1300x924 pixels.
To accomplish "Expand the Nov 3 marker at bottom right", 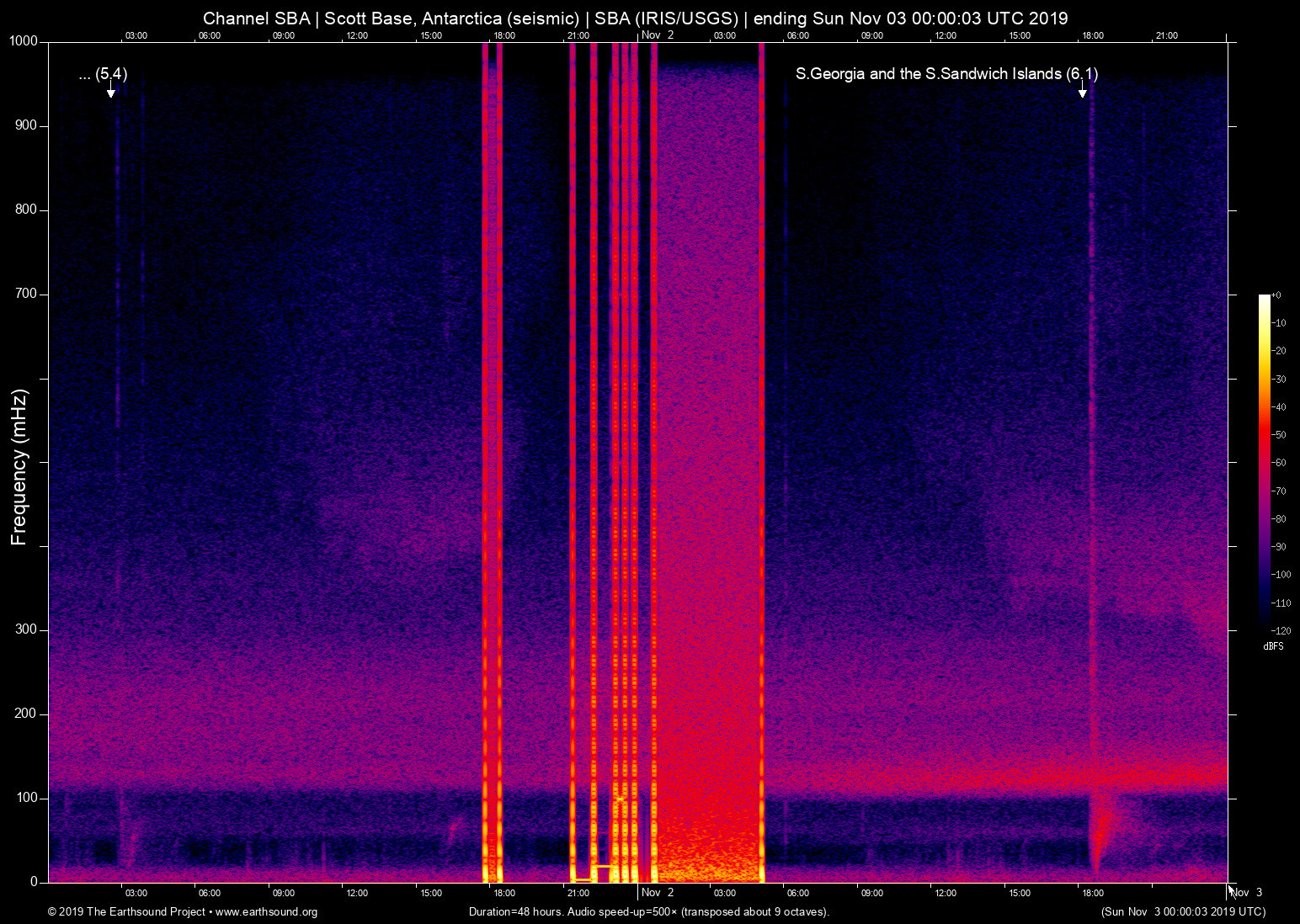I will [1249, 893].
